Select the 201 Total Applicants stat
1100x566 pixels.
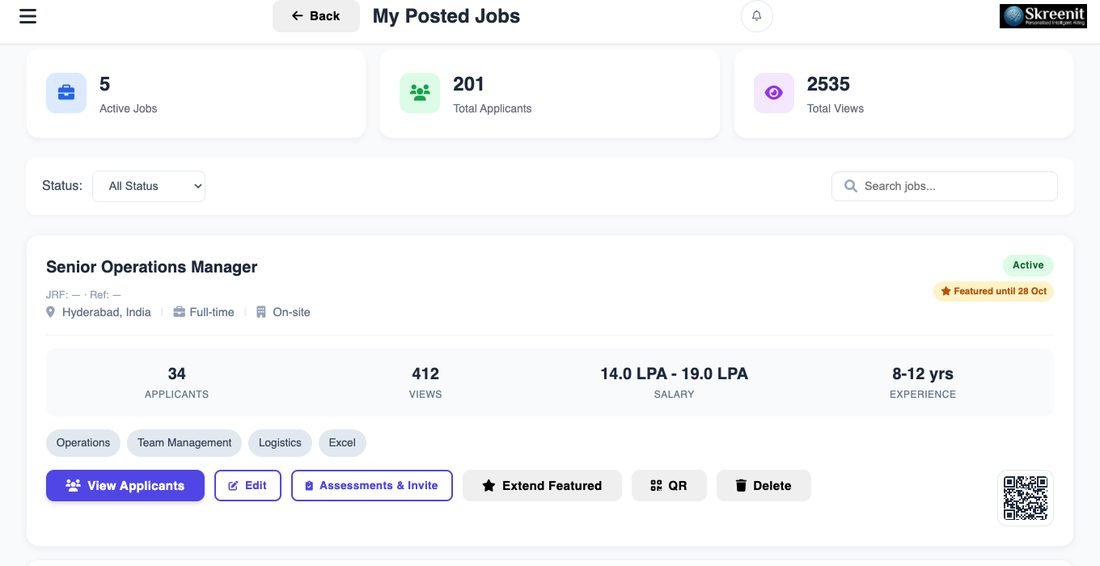click(x=469, y=84)
